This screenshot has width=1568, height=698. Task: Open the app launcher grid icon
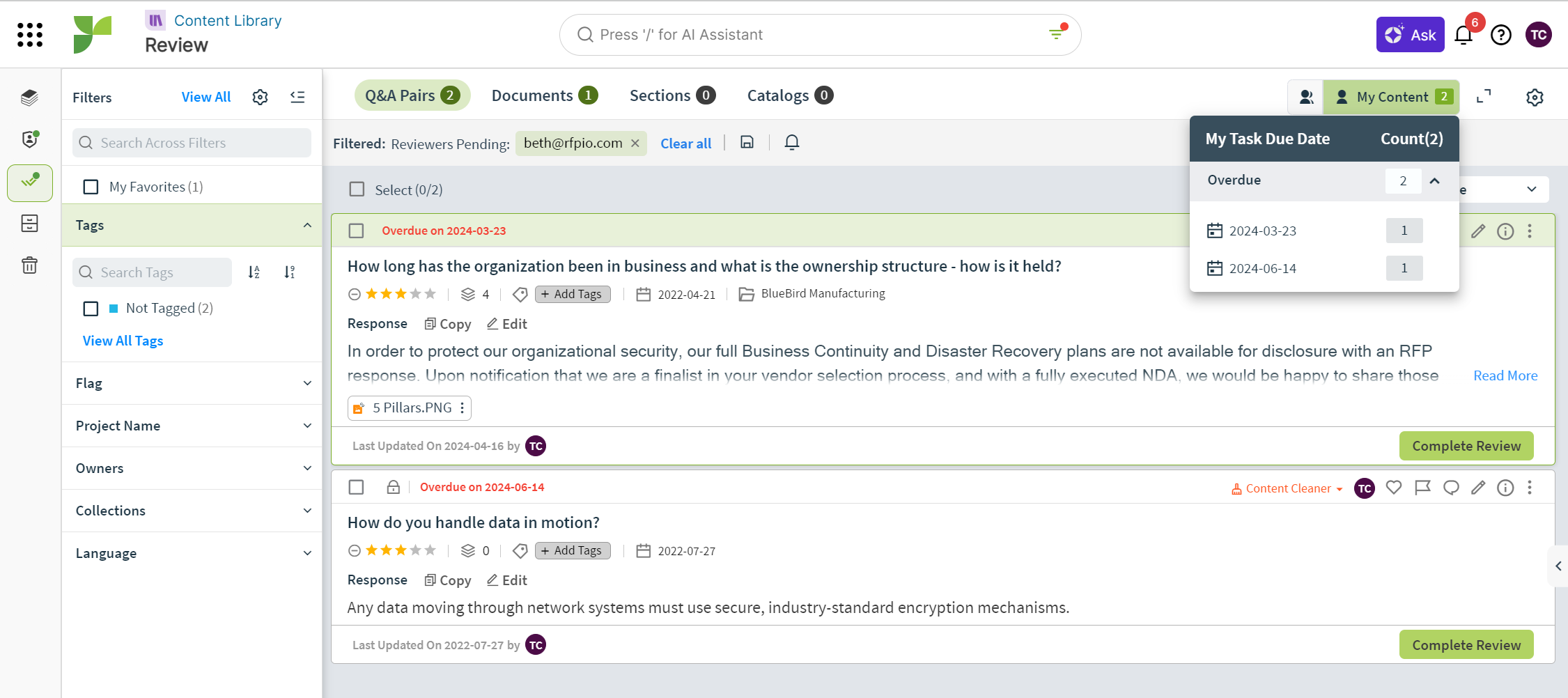tap(30, 35)
